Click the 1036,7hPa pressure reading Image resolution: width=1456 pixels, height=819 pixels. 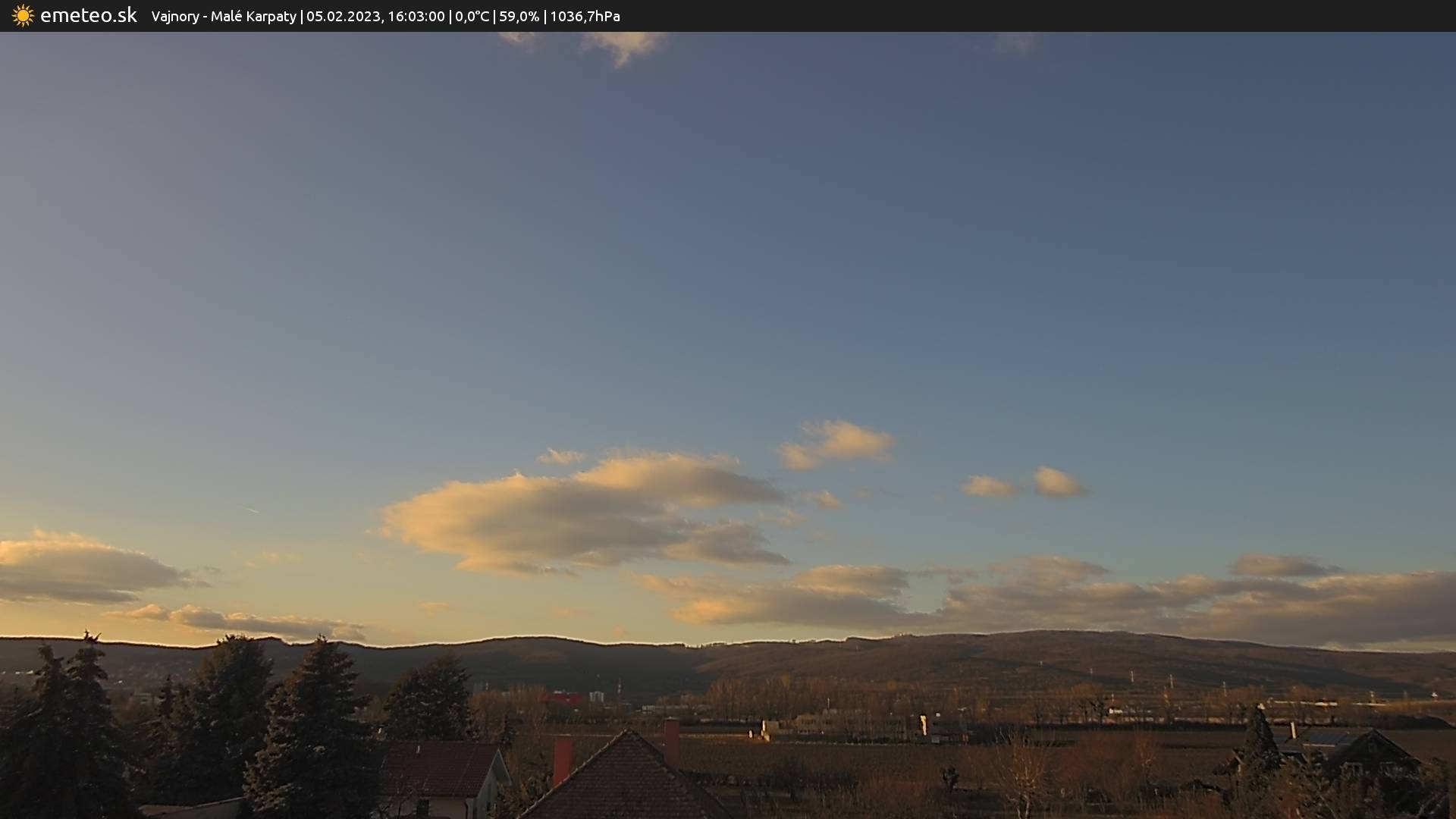pos(585,17)
